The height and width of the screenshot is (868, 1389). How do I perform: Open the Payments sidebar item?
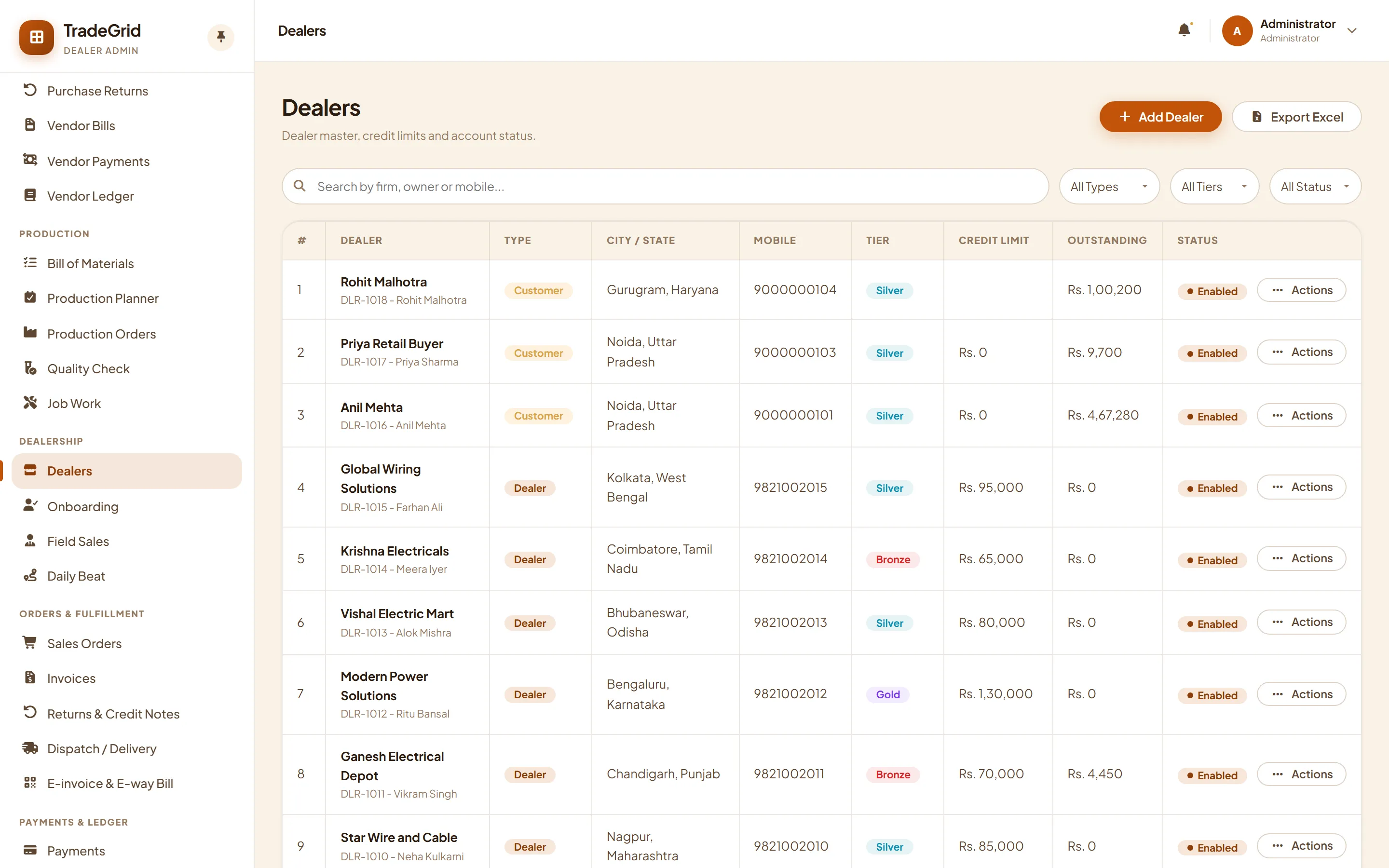pyautogui.click(x=127, y=851)
